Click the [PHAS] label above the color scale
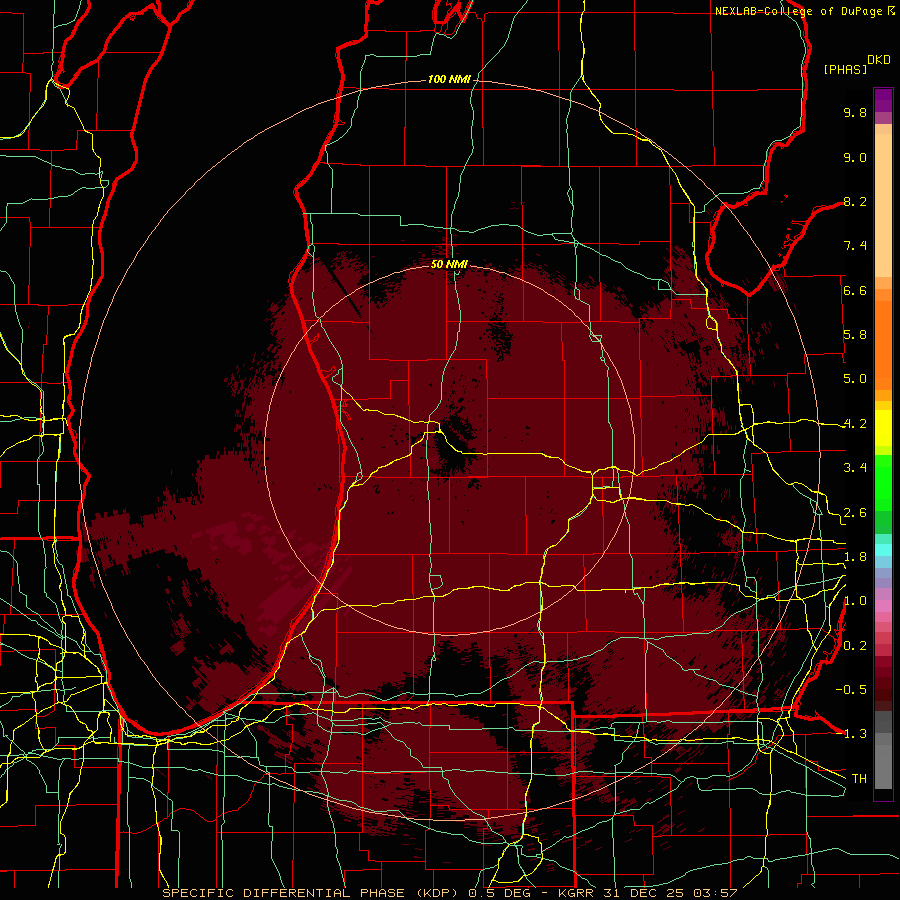This screenshot has width=900, height=900. click(x=845, y=69)
